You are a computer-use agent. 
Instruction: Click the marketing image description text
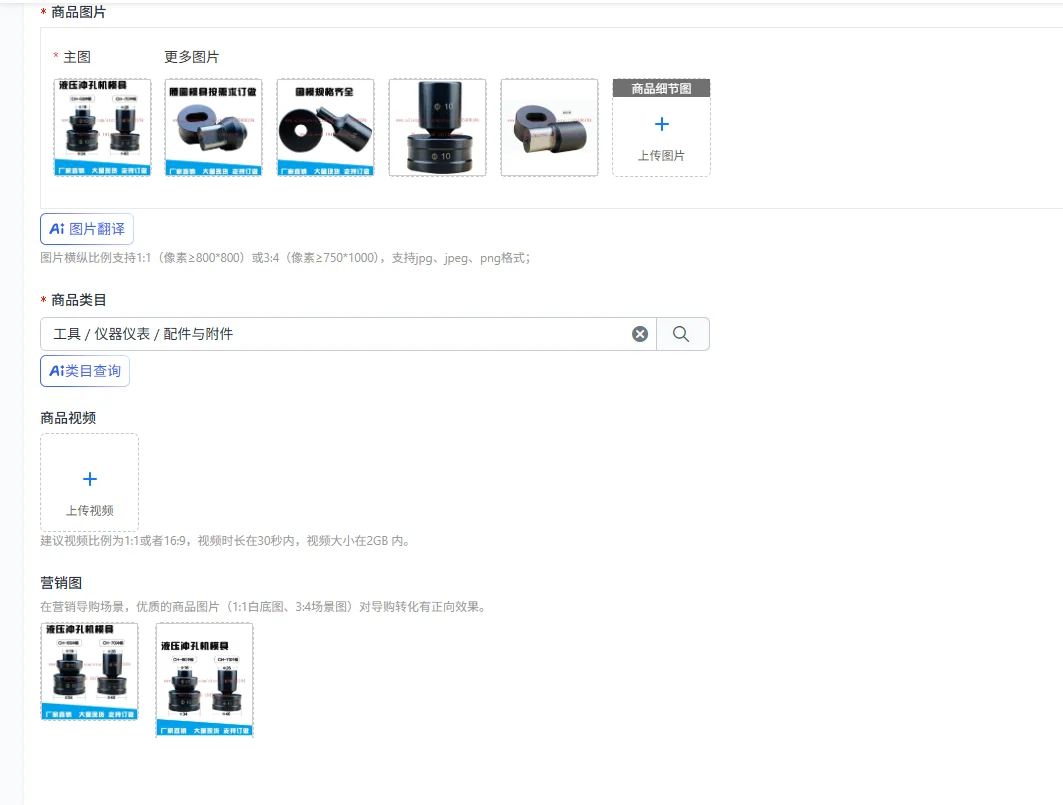pos(263,606)
